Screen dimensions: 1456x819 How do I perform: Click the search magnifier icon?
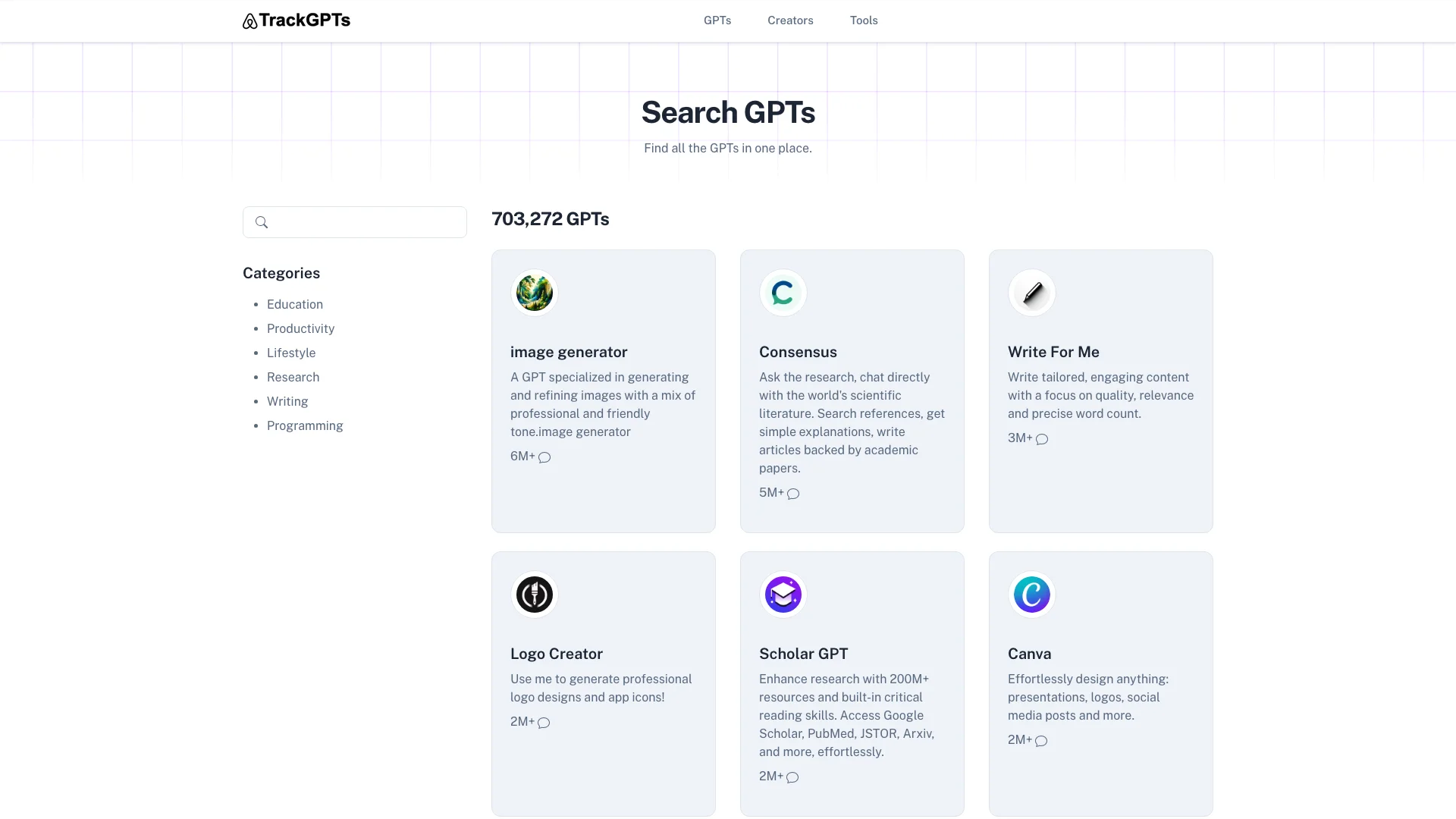[262, 222]
